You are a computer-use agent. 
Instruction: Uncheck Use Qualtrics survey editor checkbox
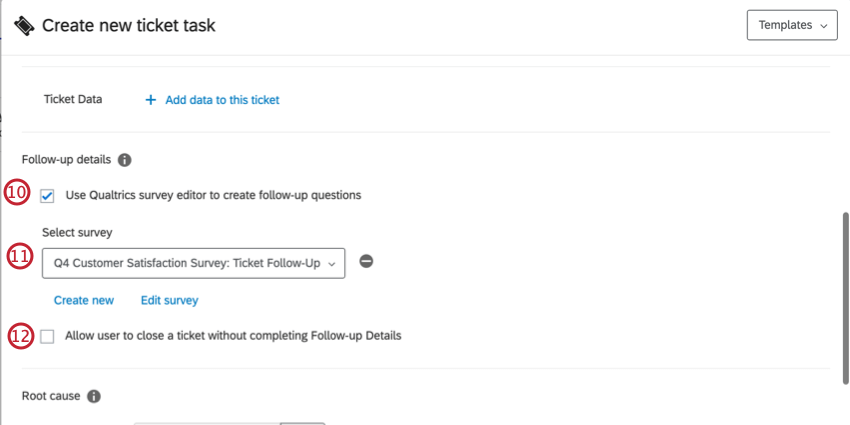pyautogui.click(x=48, y=196)
